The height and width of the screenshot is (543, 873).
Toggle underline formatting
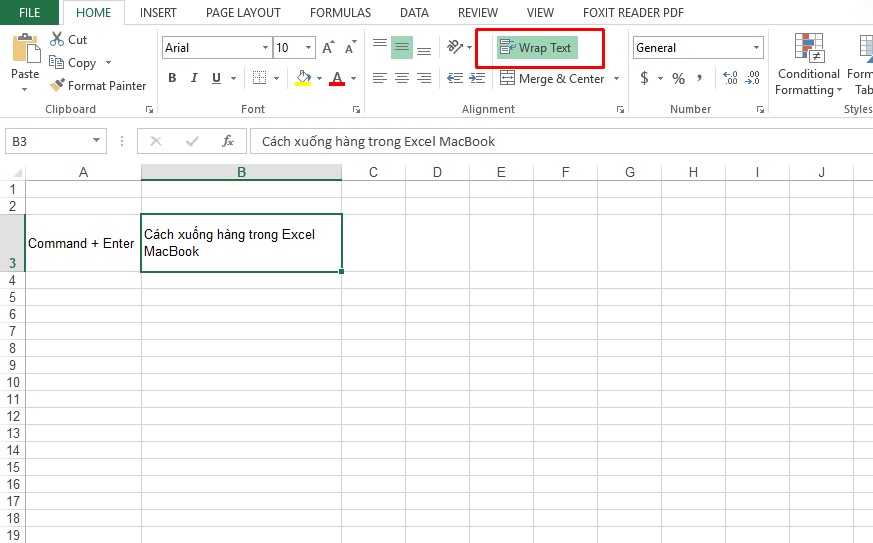coord(217,78)
